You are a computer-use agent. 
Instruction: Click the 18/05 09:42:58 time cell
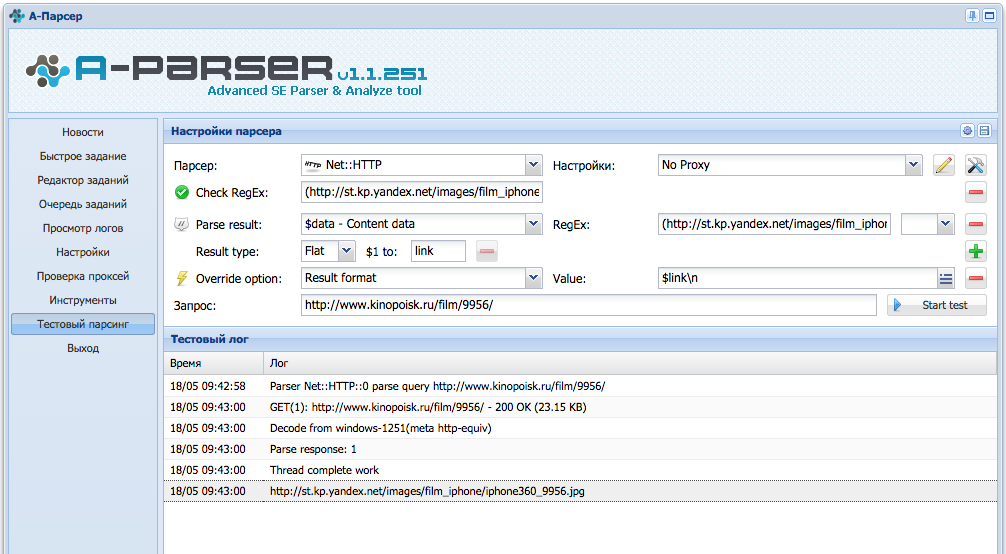coord(208,386)
